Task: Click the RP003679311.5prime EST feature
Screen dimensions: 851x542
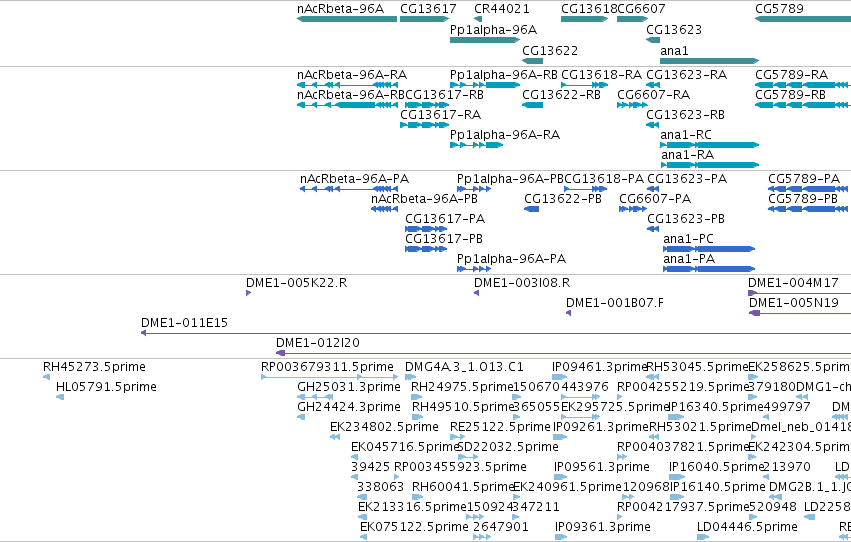Action: (329, 378)
